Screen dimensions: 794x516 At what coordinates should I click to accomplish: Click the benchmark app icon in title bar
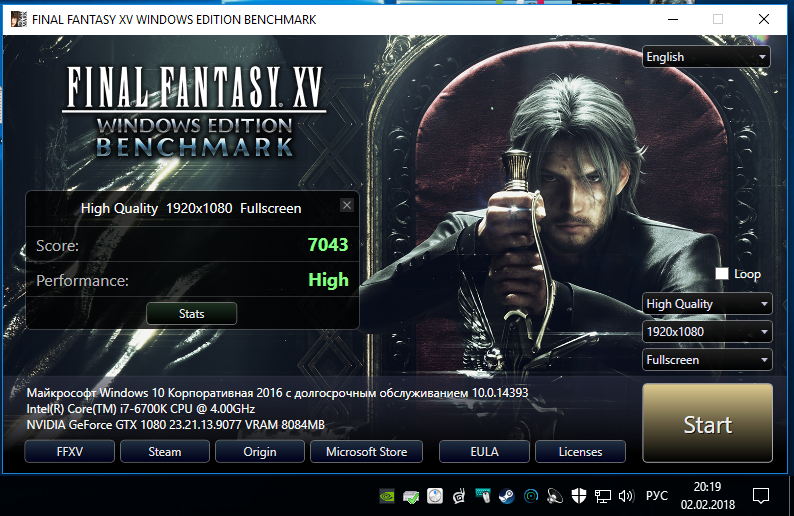[19, 19]
